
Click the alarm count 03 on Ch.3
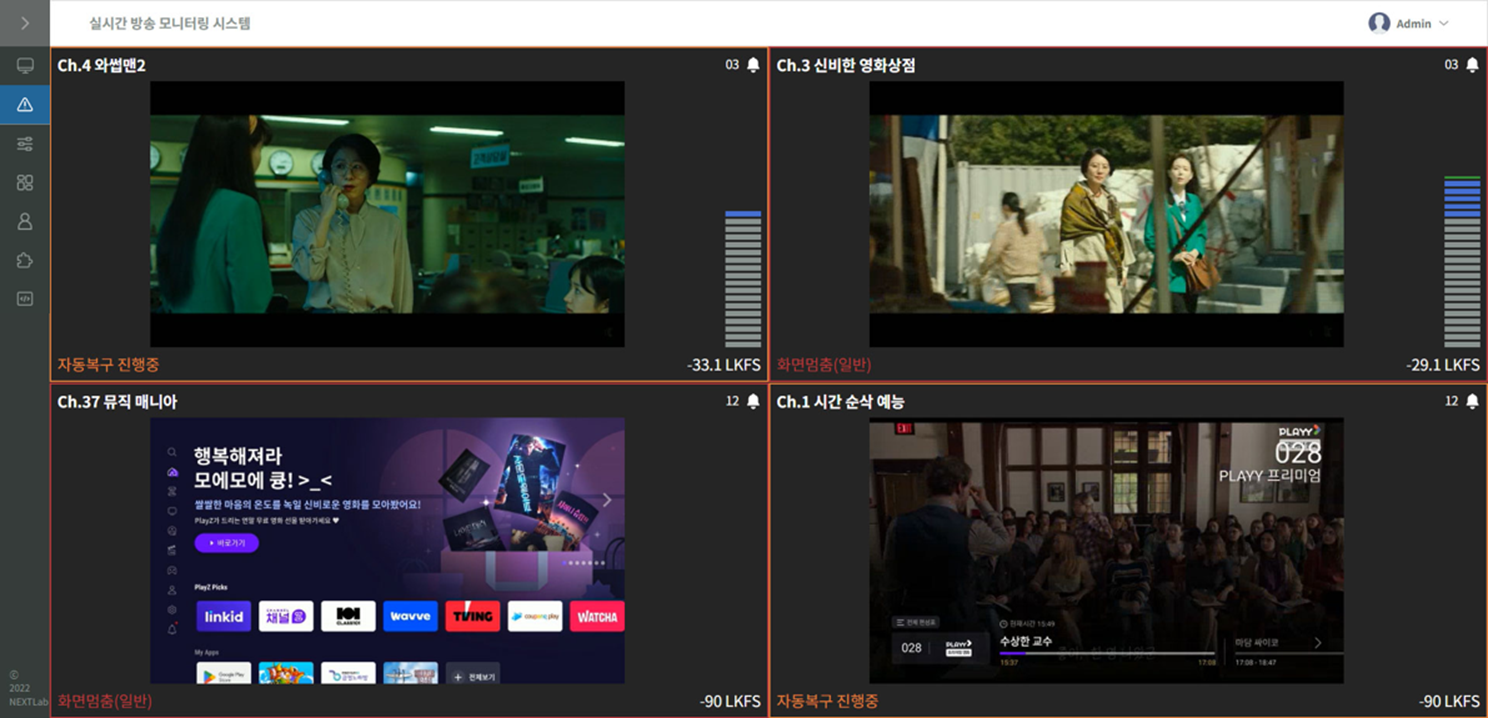pos(1451,65)
